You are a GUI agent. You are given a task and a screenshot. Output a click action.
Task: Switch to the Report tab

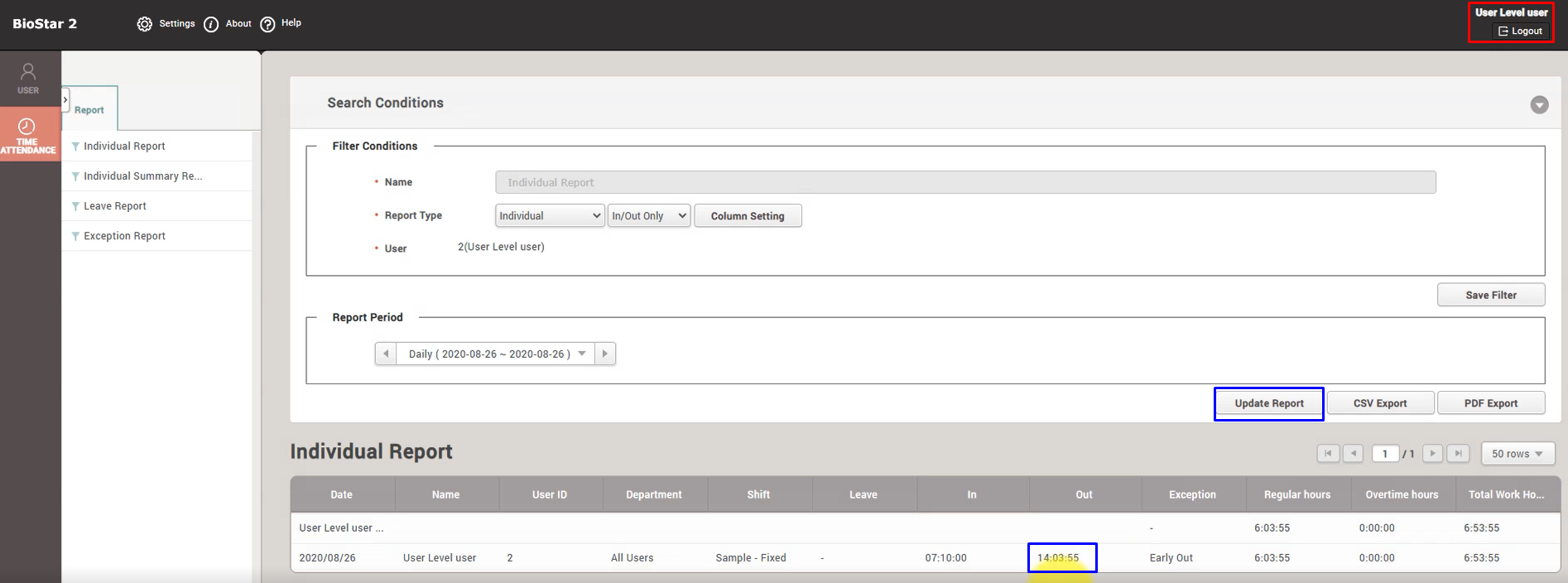(x=89, y=110)
